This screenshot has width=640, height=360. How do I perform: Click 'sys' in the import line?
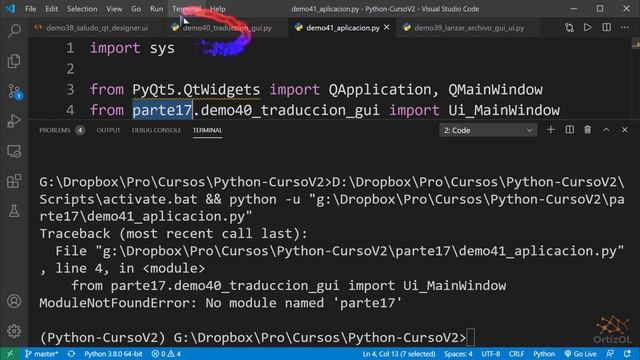click(x=162, y=48)
